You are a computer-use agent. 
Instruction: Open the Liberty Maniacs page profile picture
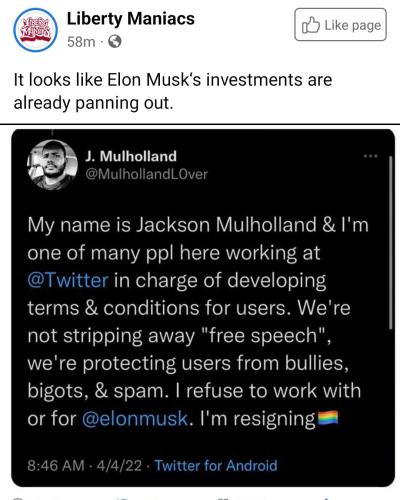tap(35, 30)
